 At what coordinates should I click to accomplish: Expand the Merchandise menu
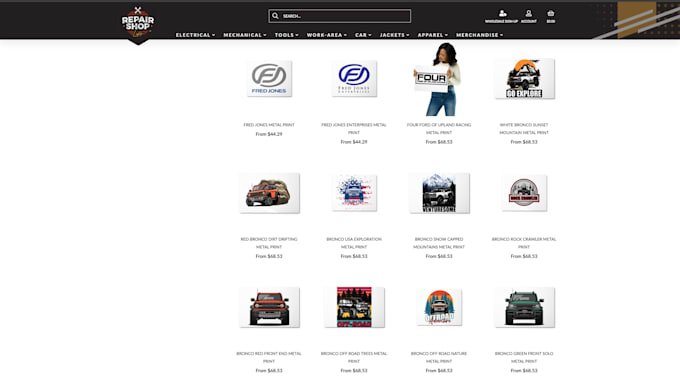tap(479, 35)
